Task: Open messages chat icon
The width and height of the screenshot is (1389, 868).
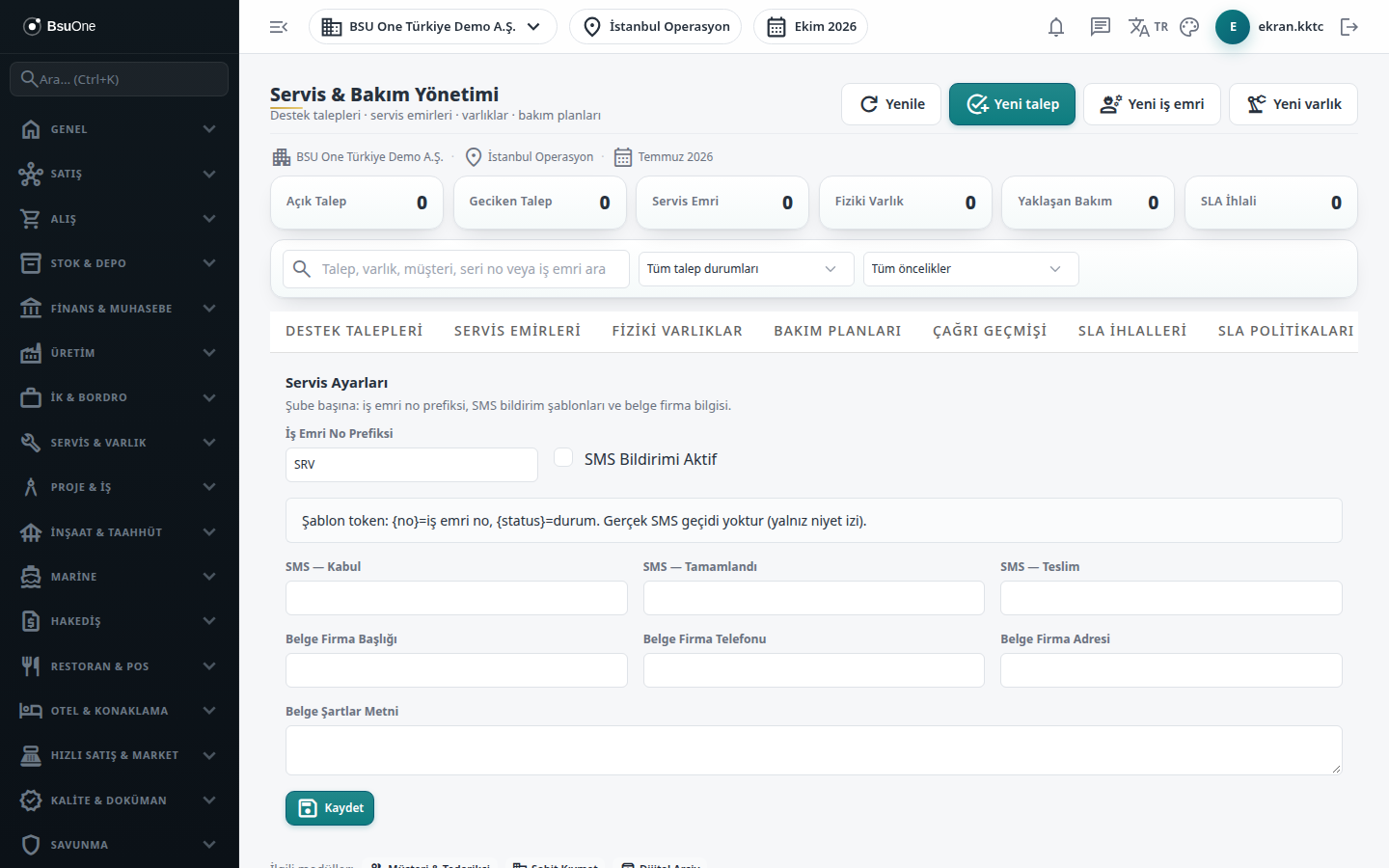Action: point(1101,27)
